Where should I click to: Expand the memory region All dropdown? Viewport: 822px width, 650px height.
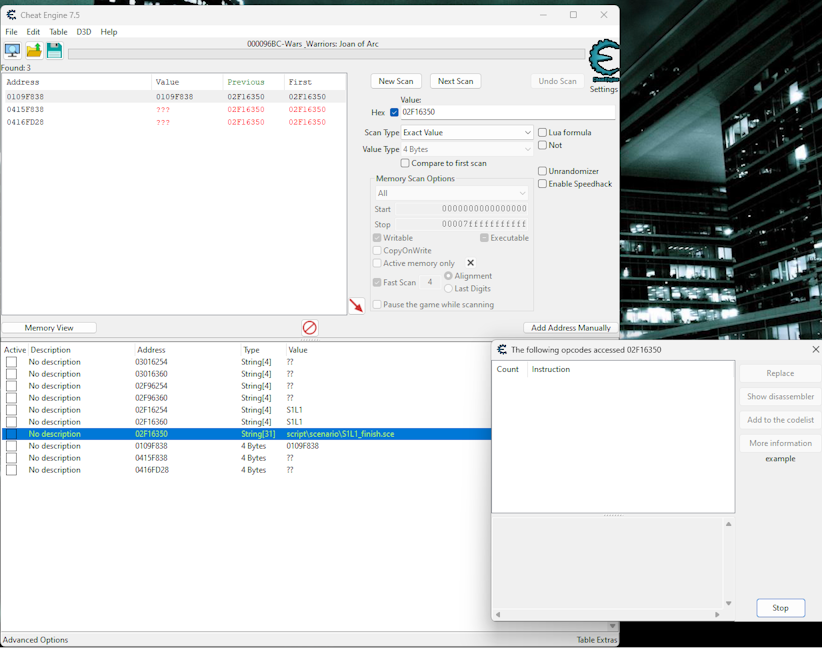coord(451,193)
